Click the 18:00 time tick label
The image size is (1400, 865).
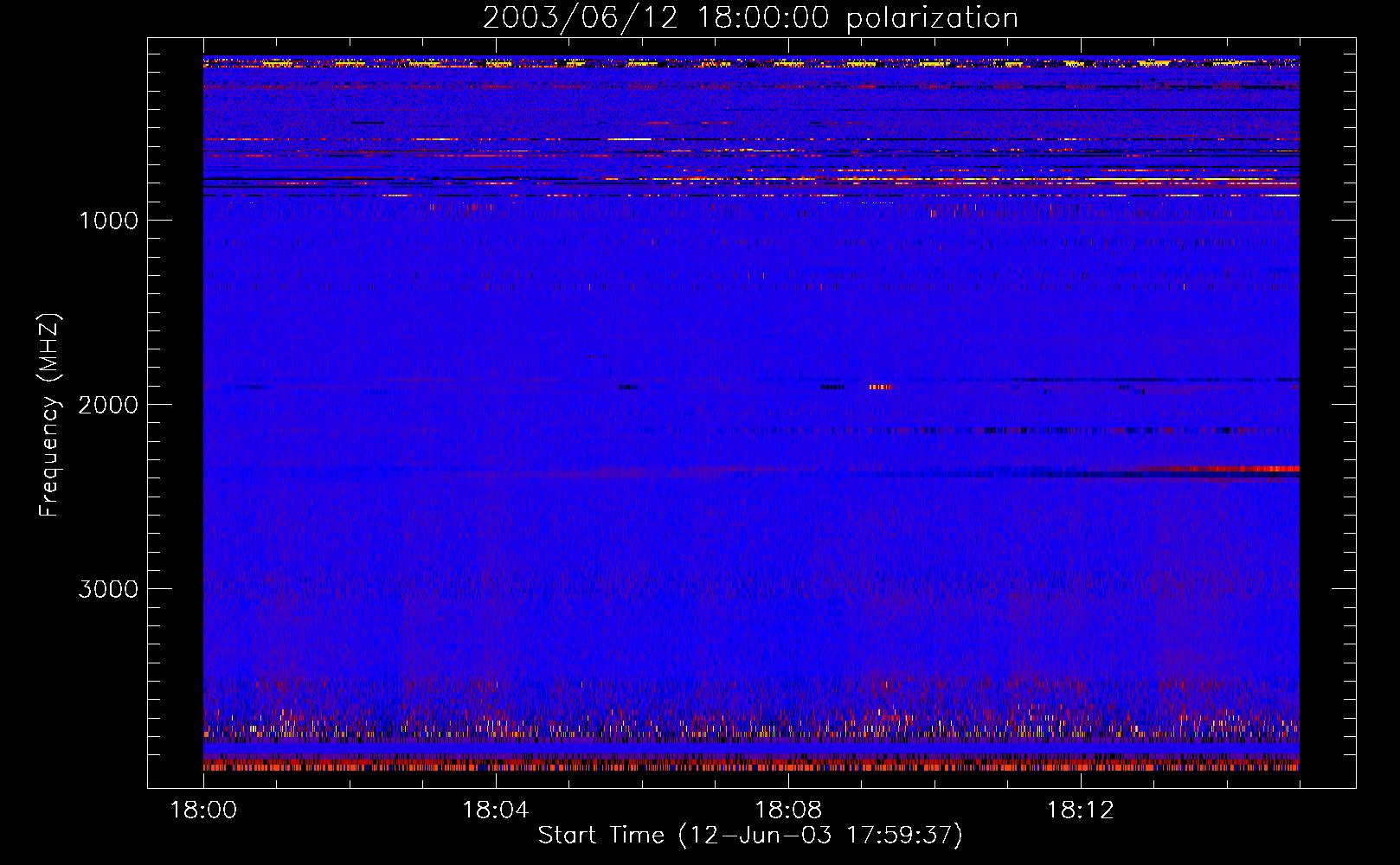[x=203, y=811]
